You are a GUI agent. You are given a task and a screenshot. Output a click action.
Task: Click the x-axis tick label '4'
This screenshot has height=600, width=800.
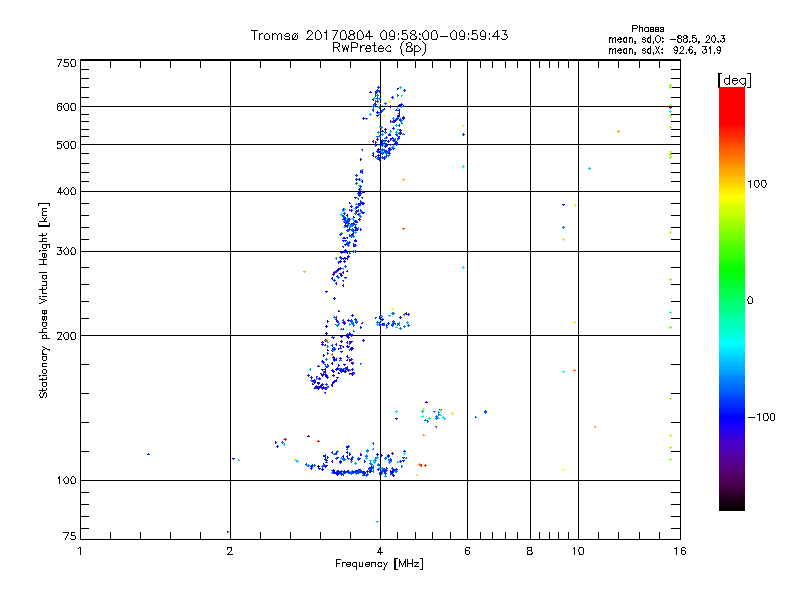coord(380,551)
